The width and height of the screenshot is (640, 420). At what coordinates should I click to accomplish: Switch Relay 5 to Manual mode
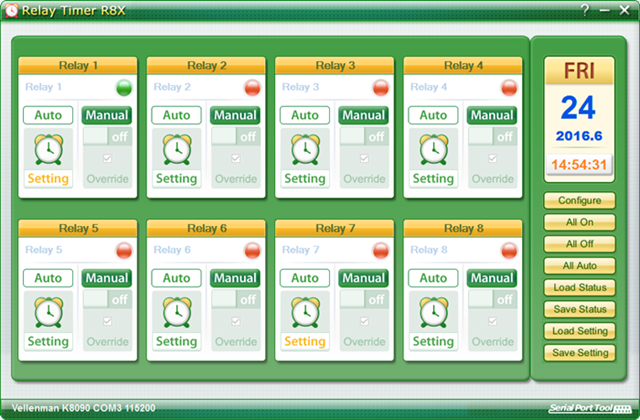(x=107, y=278)
